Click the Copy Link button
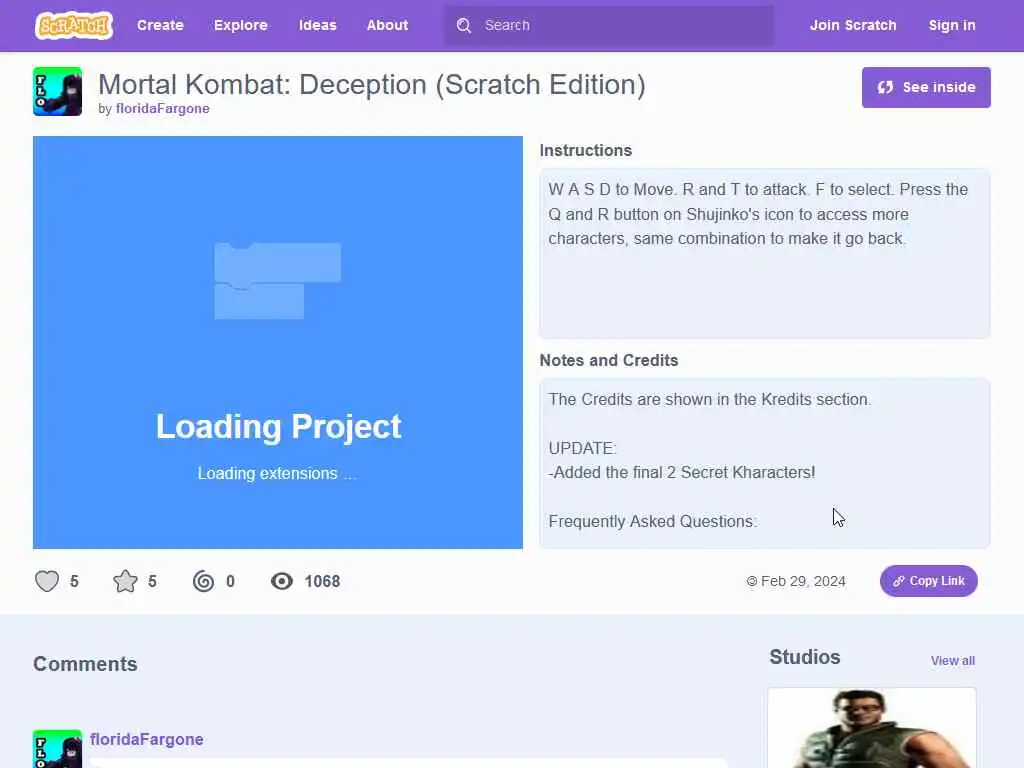 point(929,581)
